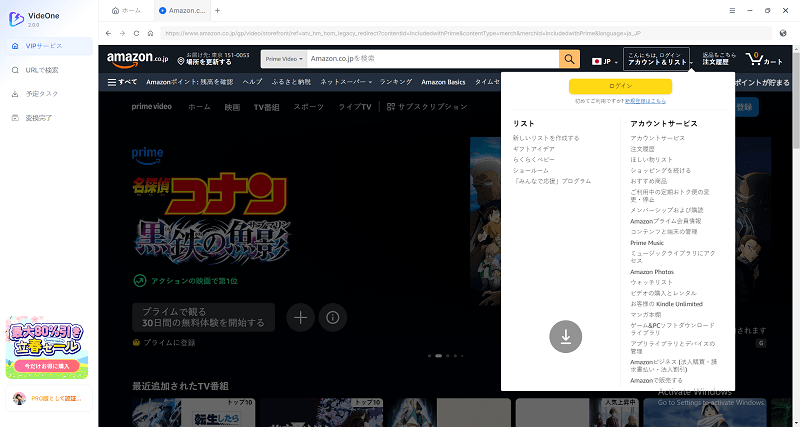The image size is (800, 427).
Task: Open ほしい物リスト link
Action: pos(652,160)
